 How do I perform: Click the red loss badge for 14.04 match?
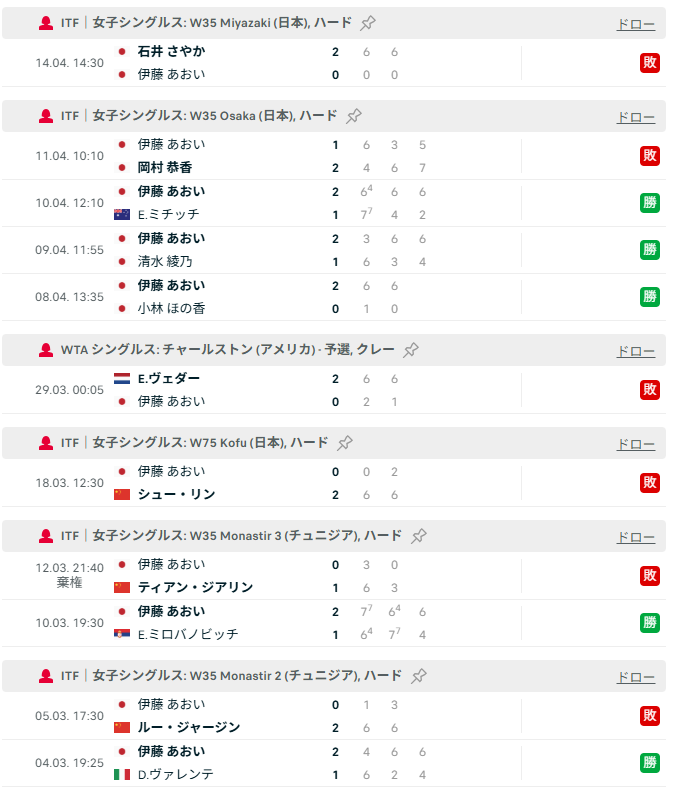[x=650, y=63]
